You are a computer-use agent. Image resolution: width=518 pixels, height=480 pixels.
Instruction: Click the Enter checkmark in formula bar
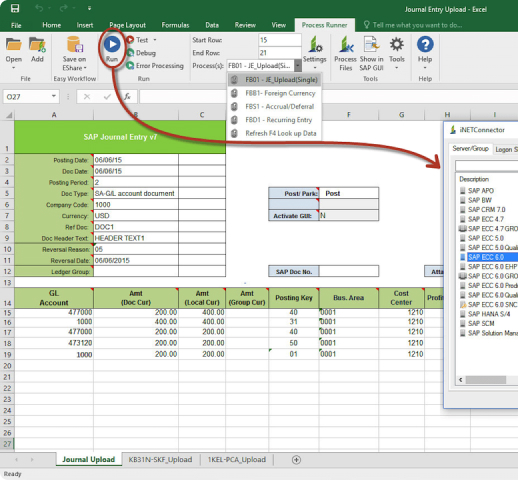coord(107,97)
